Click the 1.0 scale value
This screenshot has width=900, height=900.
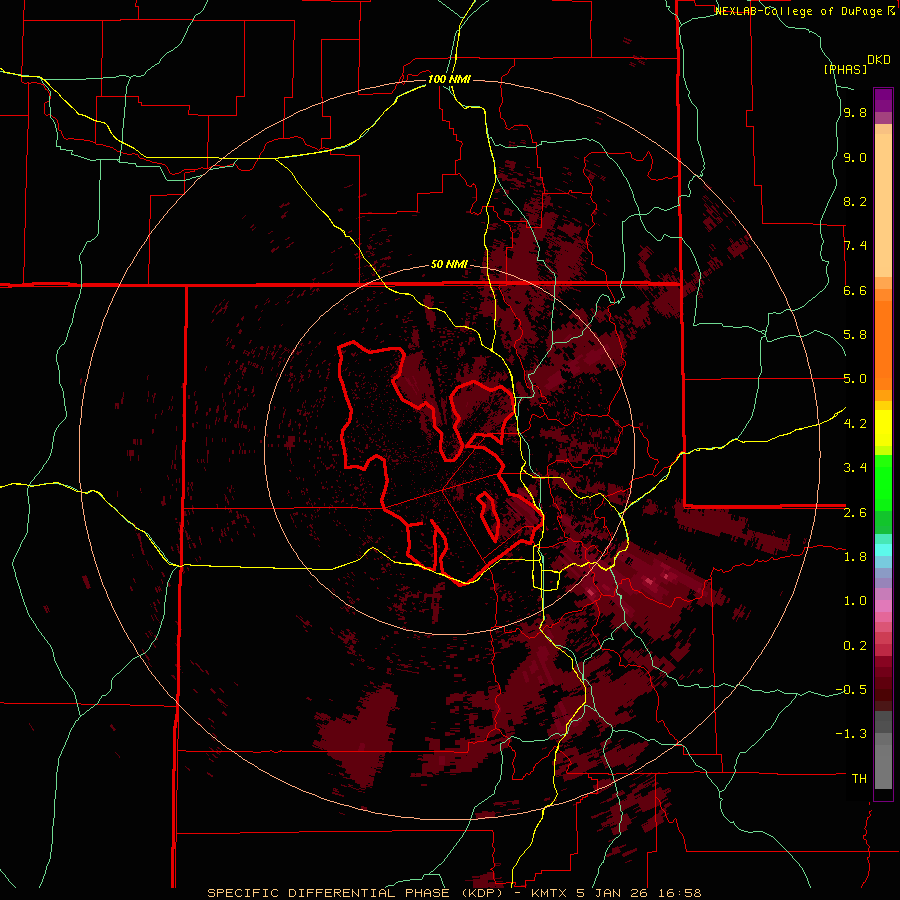[x=855, y=601]
